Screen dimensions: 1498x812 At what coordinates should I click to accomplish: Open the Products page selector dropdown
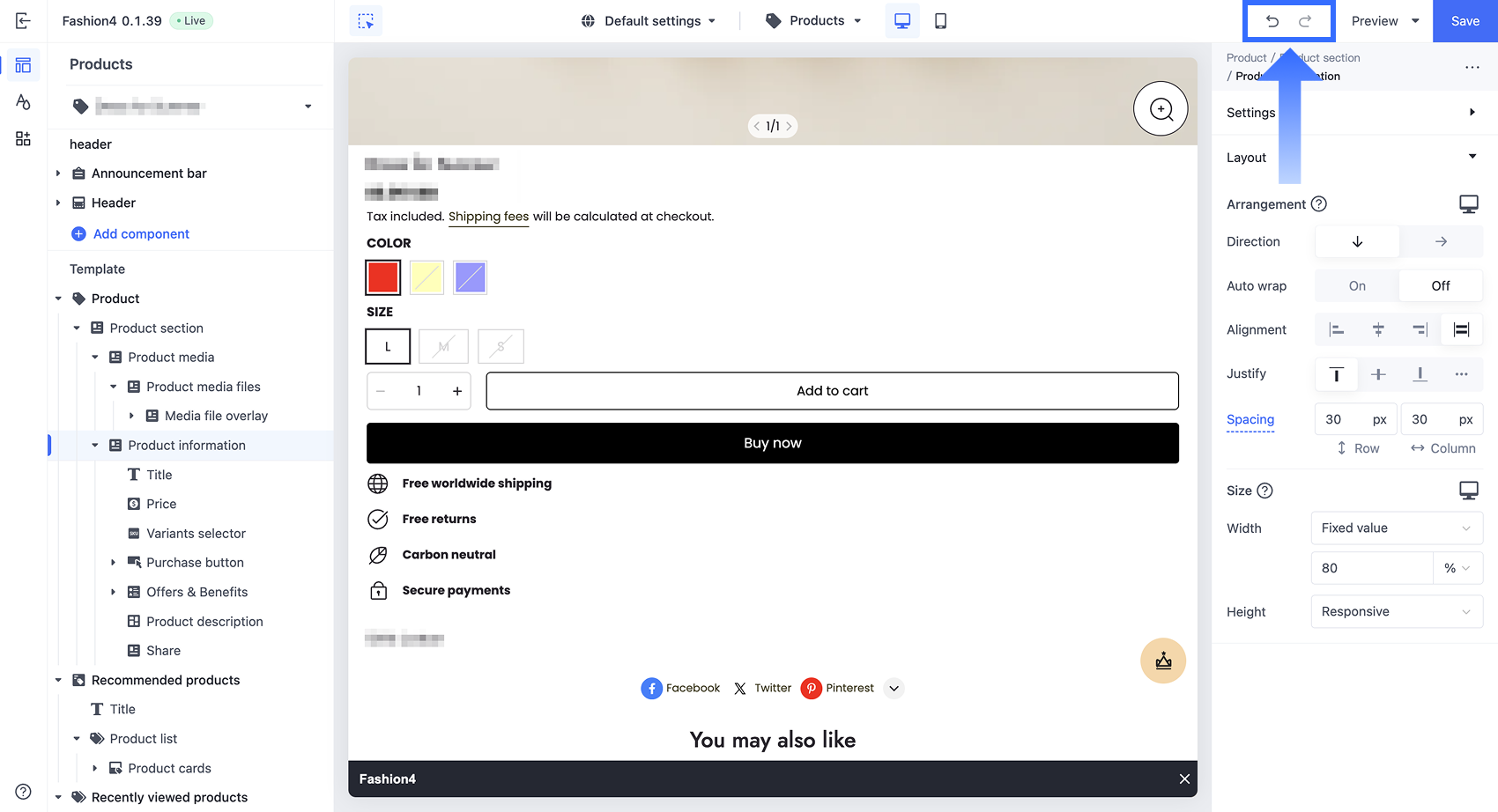click(812, 20)
